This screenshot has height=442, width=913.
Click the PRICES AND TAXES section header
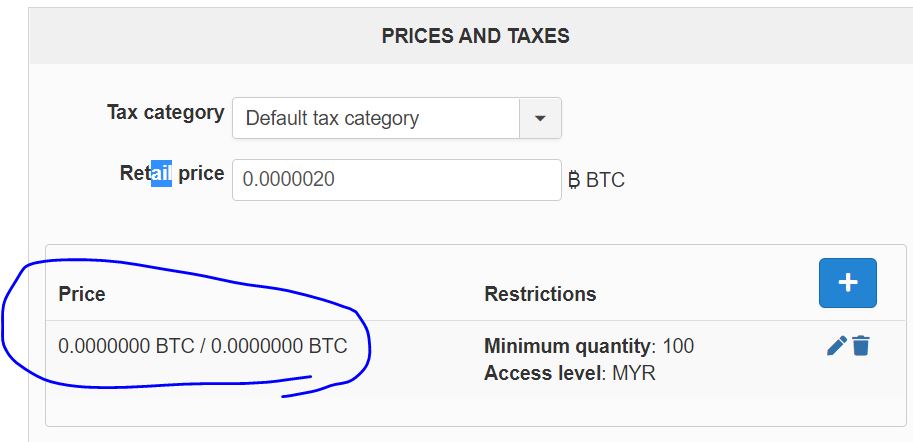[475, 36]
